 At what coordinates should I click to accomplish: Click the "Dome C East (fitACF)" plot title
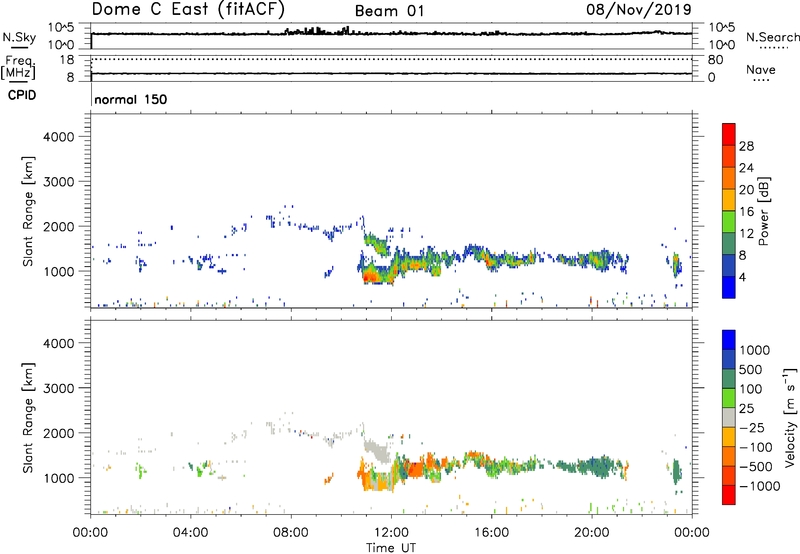188,9
